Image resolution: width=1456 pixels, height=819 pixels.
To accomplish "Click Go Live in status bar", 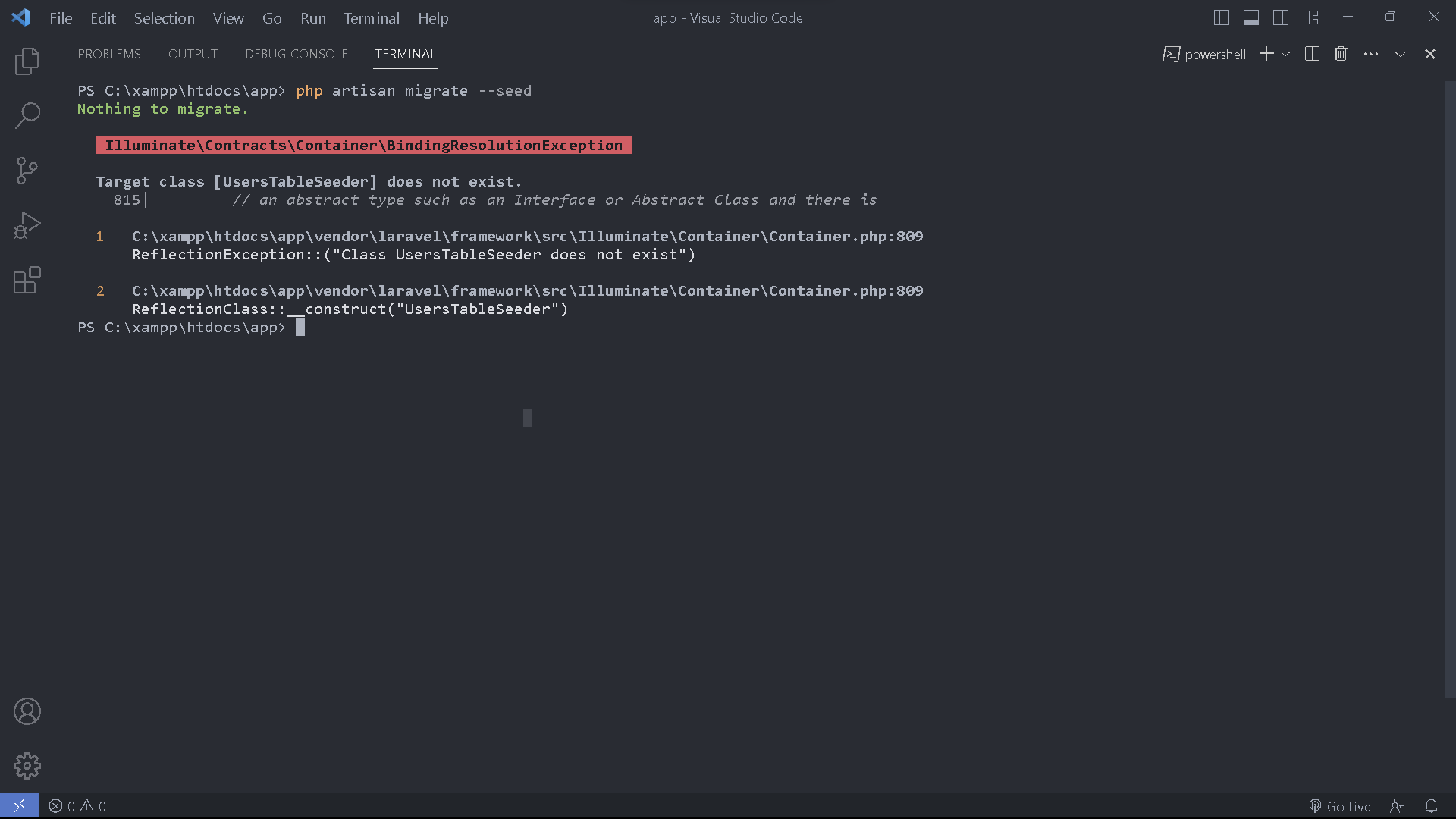I will tap(1340, 806).
